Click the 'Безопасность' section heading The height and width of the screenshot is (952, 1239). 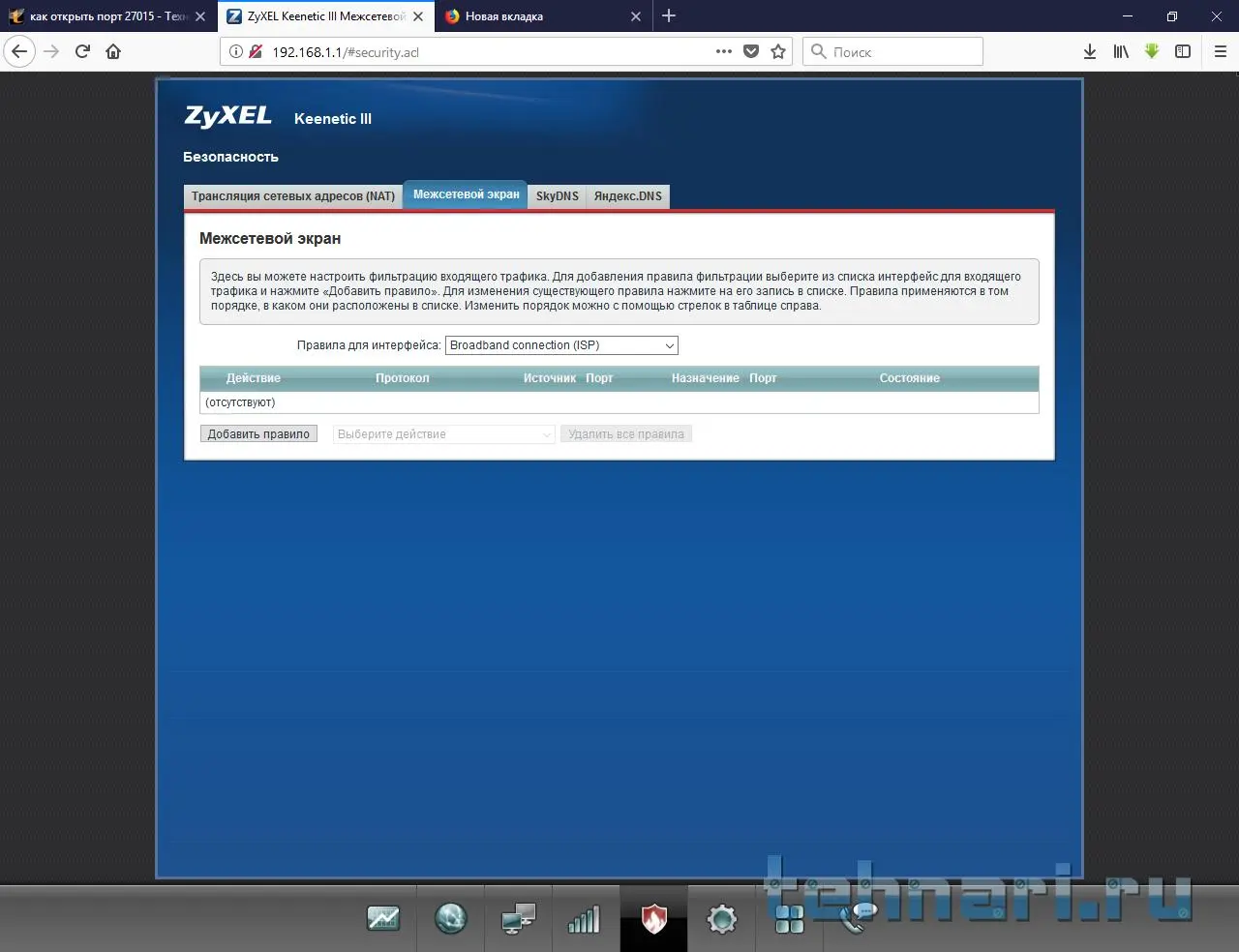coord(230,157)
